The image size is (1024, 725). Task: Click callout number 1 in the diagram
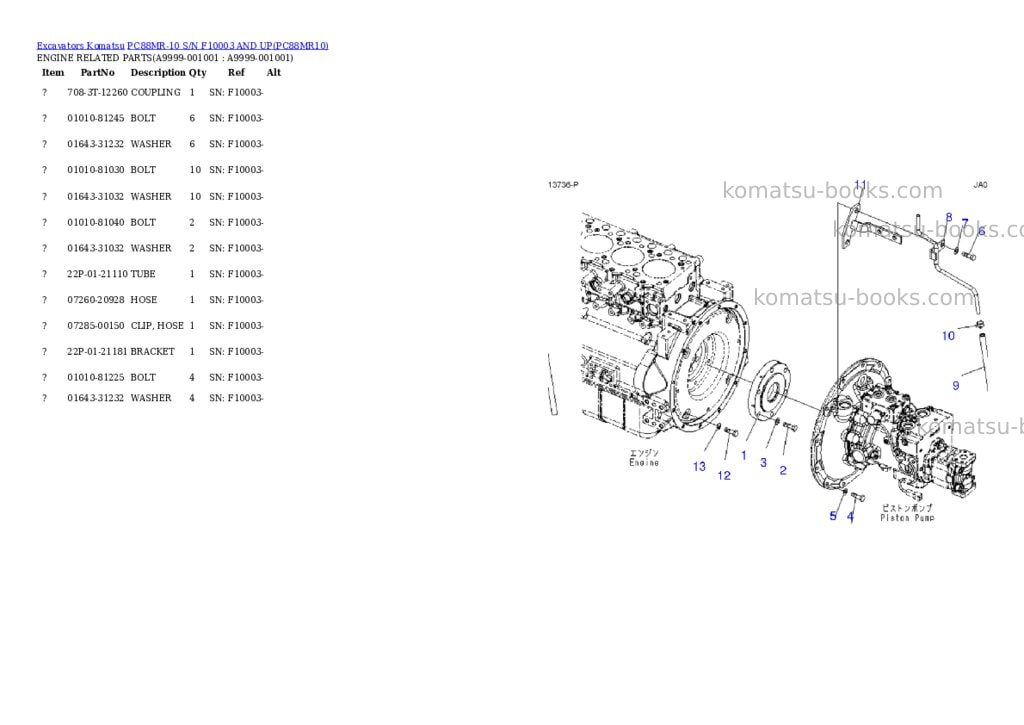coord(743,455)
